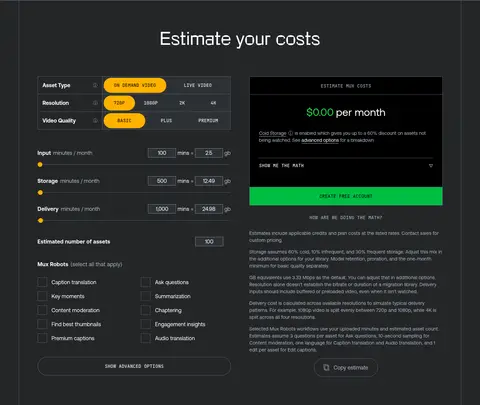This screenshot has width=480, height=405.
Task: Click the Video Quality info icon
Action: coord(95,120)
